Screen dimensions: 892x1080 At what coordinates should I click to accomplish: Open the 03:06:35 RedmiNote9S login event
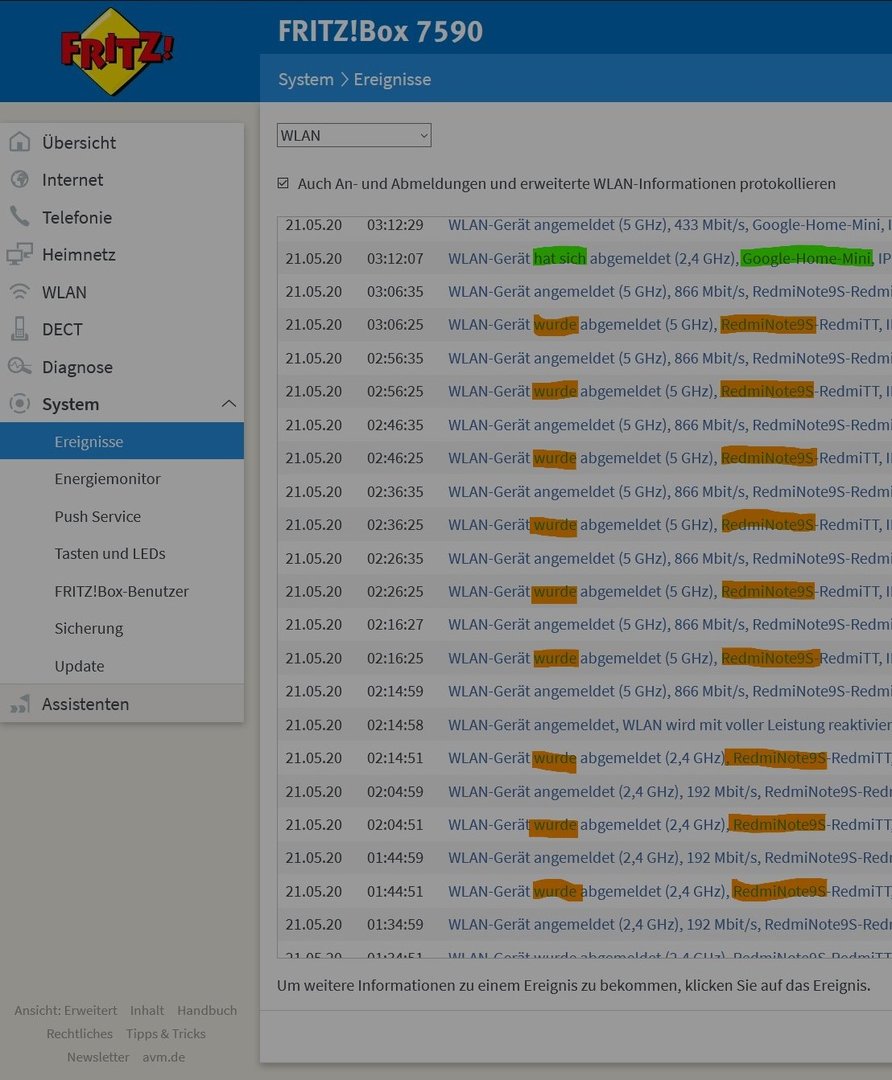point(585,291)
